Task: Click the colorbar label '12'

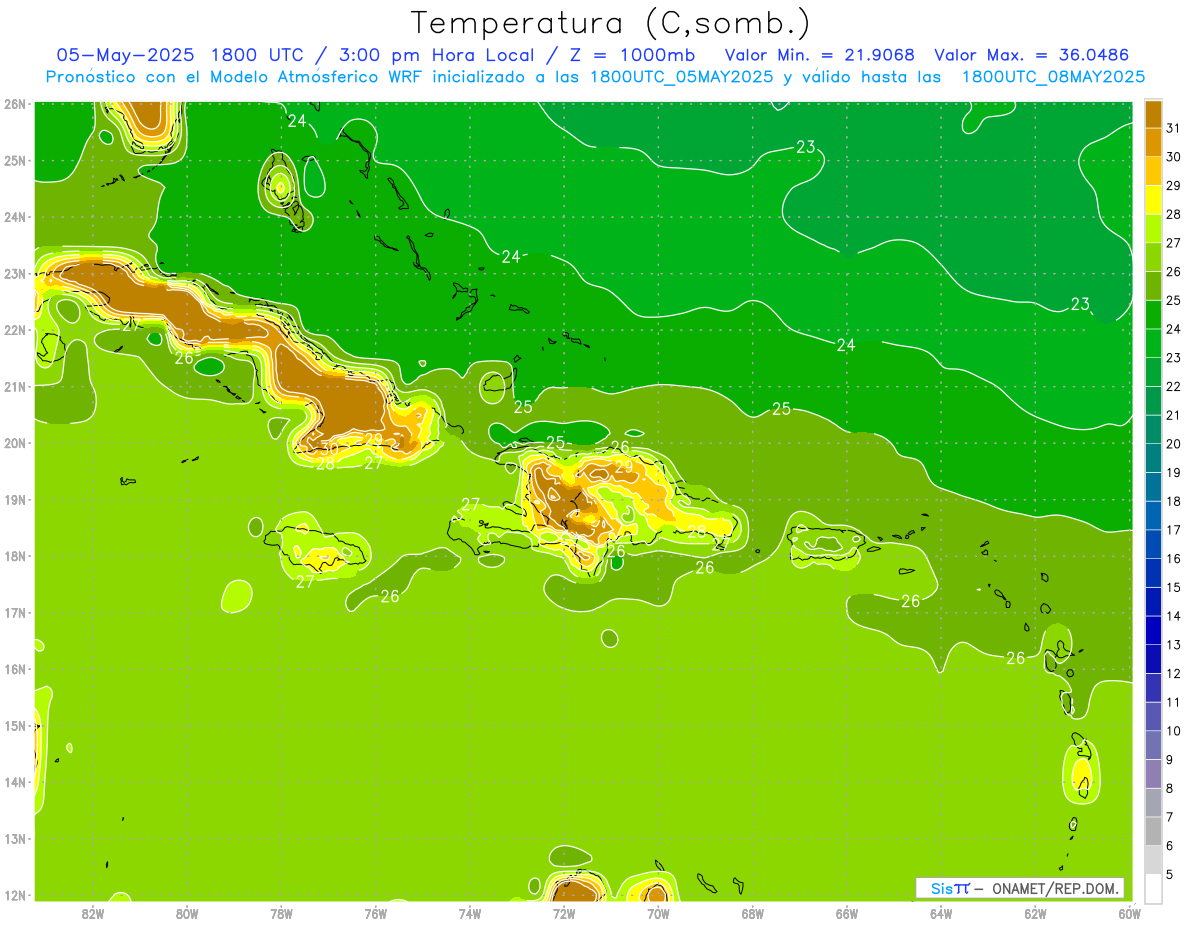Action: pyautogui.click(x=1173, y=673)
